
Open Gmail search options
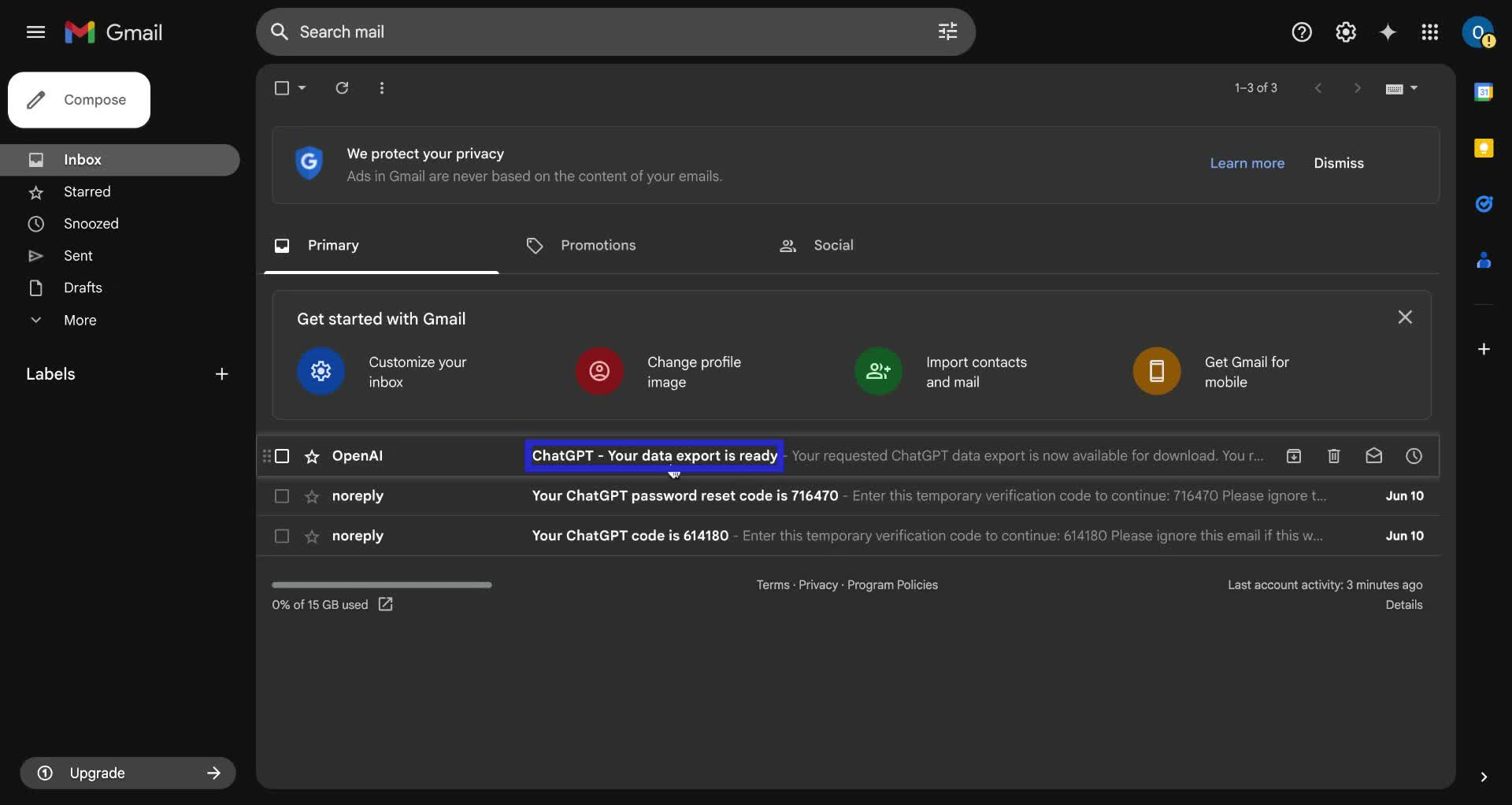[948, 32]
